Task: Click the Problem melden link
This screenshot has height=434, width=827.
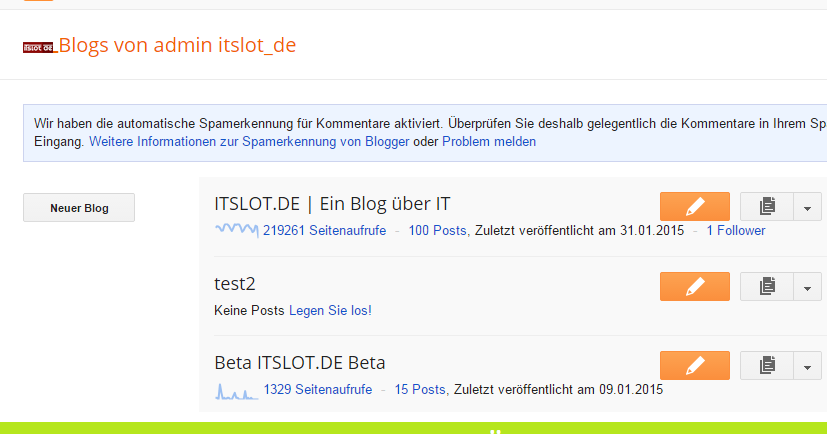Action: (489, 141)
